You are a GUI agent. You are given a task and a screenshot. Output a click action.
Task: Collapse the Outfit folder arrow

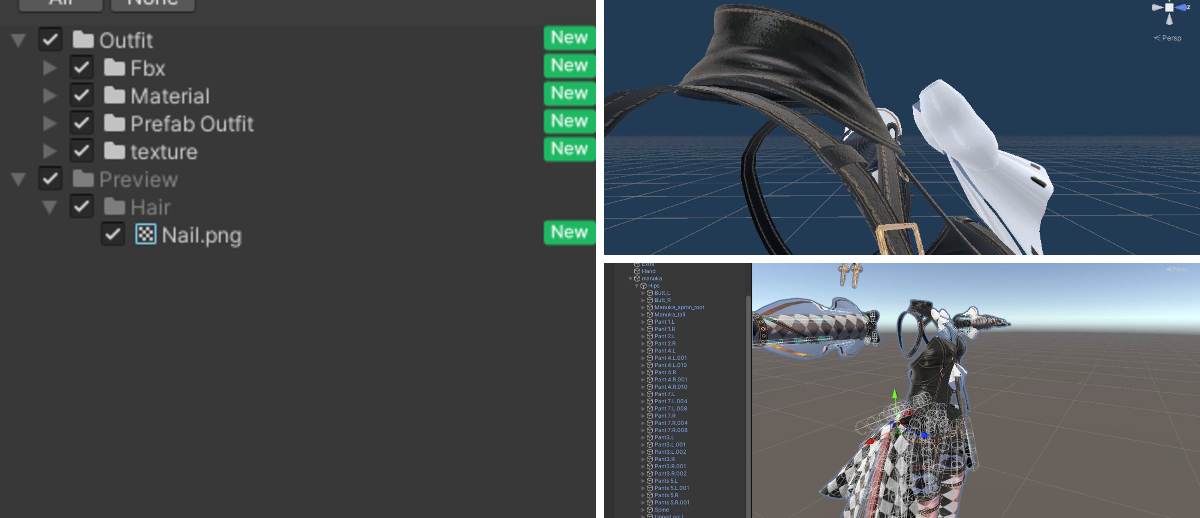click(x=18, y=41)
